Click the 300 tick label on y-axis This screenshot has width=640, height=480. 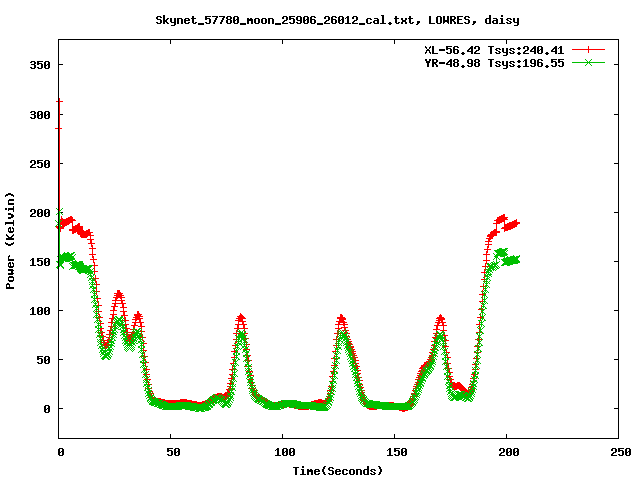pos(40,115)
